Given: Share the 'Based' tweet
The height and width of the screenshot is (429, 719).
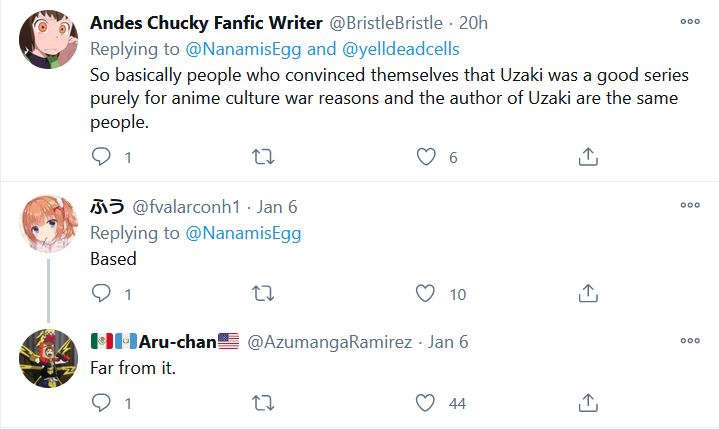Looking at the screenshot, I should coord(589,294).
